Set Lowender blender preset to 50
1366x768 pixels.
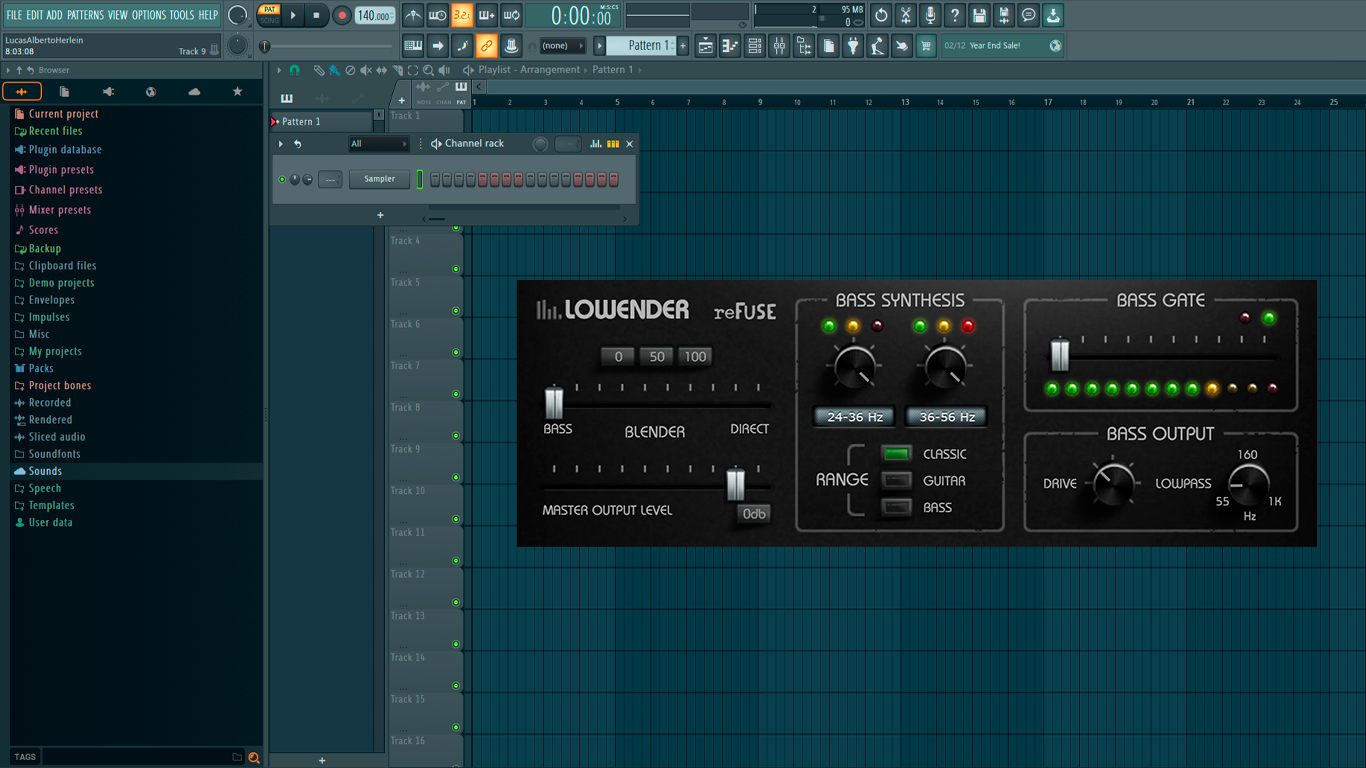tap(657, 356)
